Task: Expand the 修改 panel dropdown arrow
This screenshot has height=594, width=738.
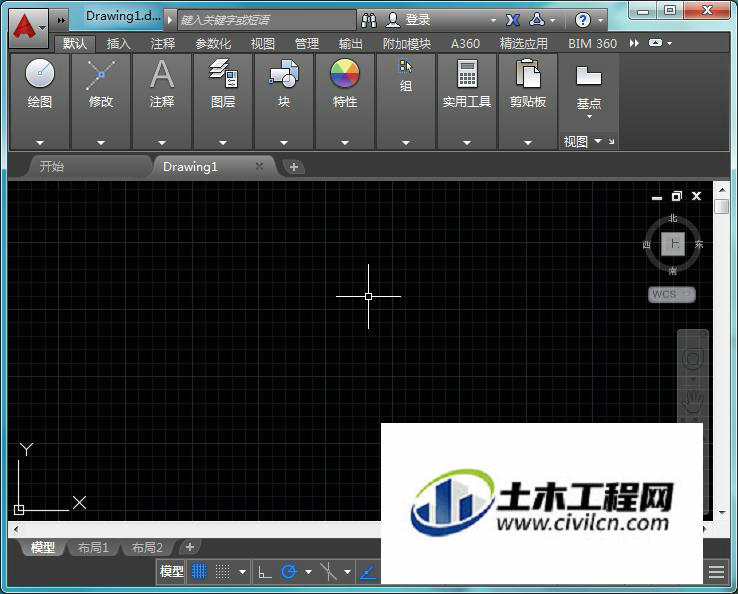Action: point(101,142)
